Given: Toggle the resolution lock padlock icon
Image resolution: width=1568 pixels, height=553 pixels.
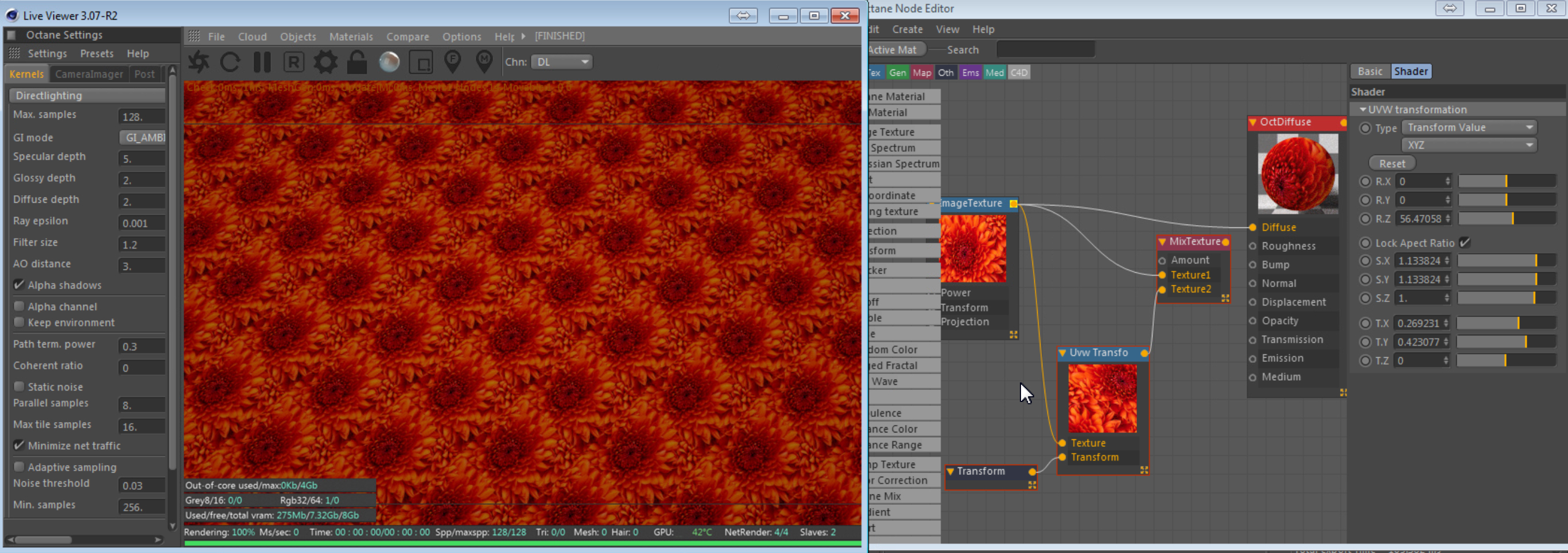Looking at the screenshot, I should (358, 62).
